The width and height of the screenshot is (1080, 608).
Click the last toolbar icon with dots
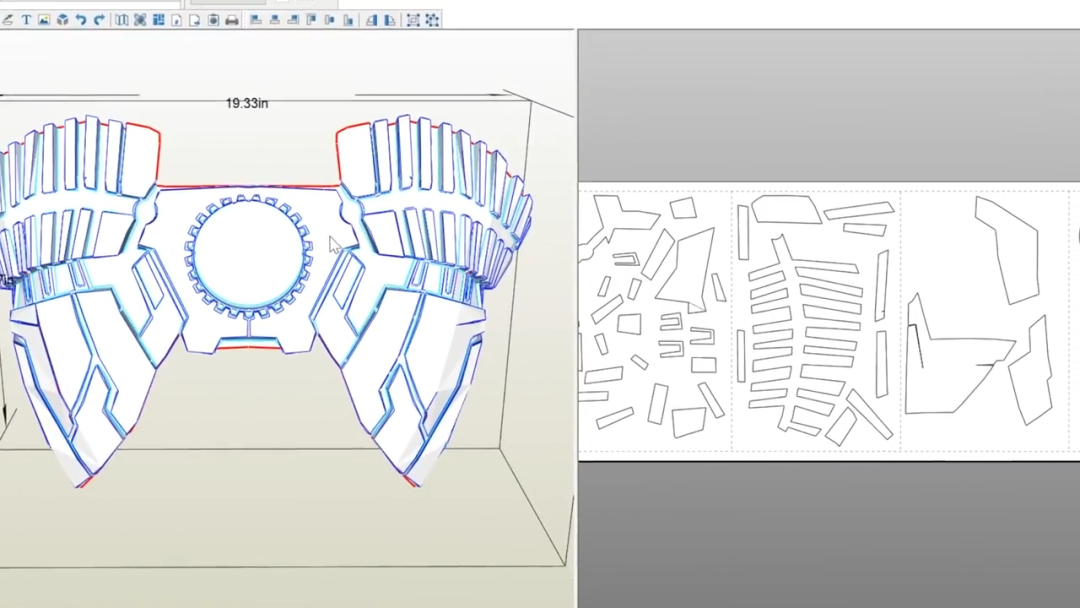(433, 20)
